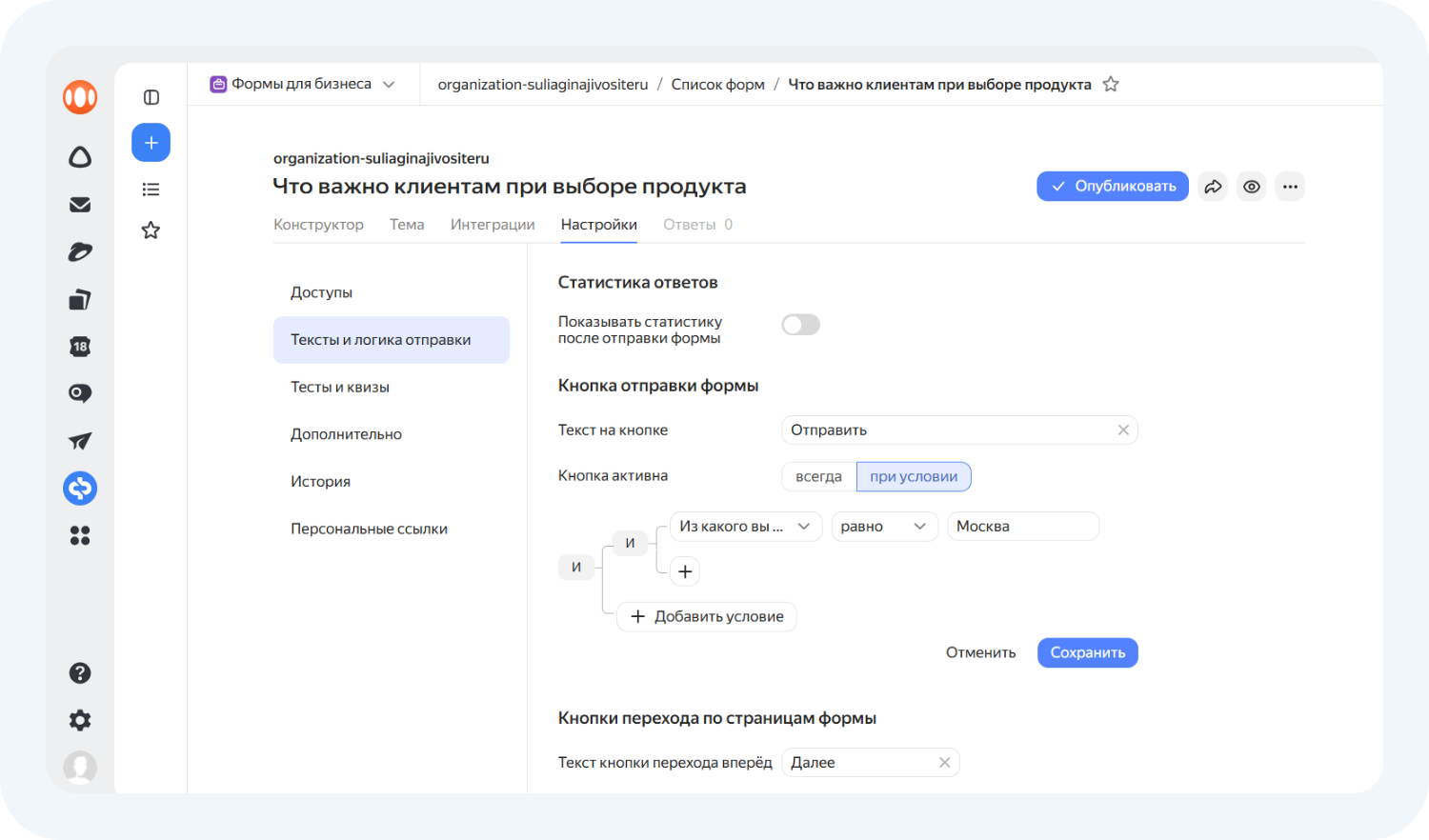Open Calendar icon showing 18

pos(80,347)
